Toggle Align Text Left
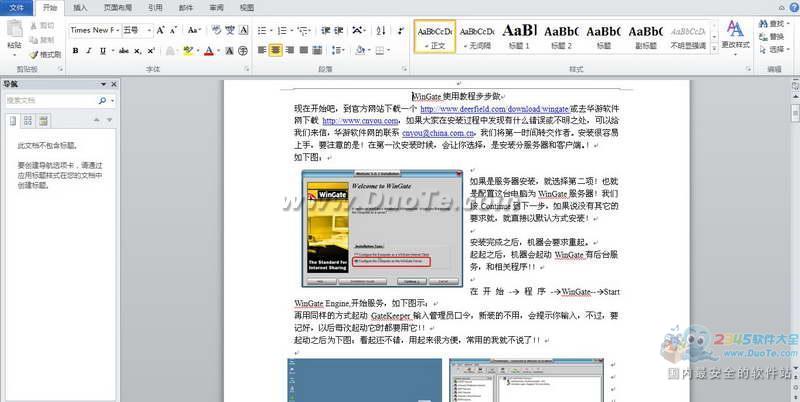800x402 pixels. click(262, 50)
